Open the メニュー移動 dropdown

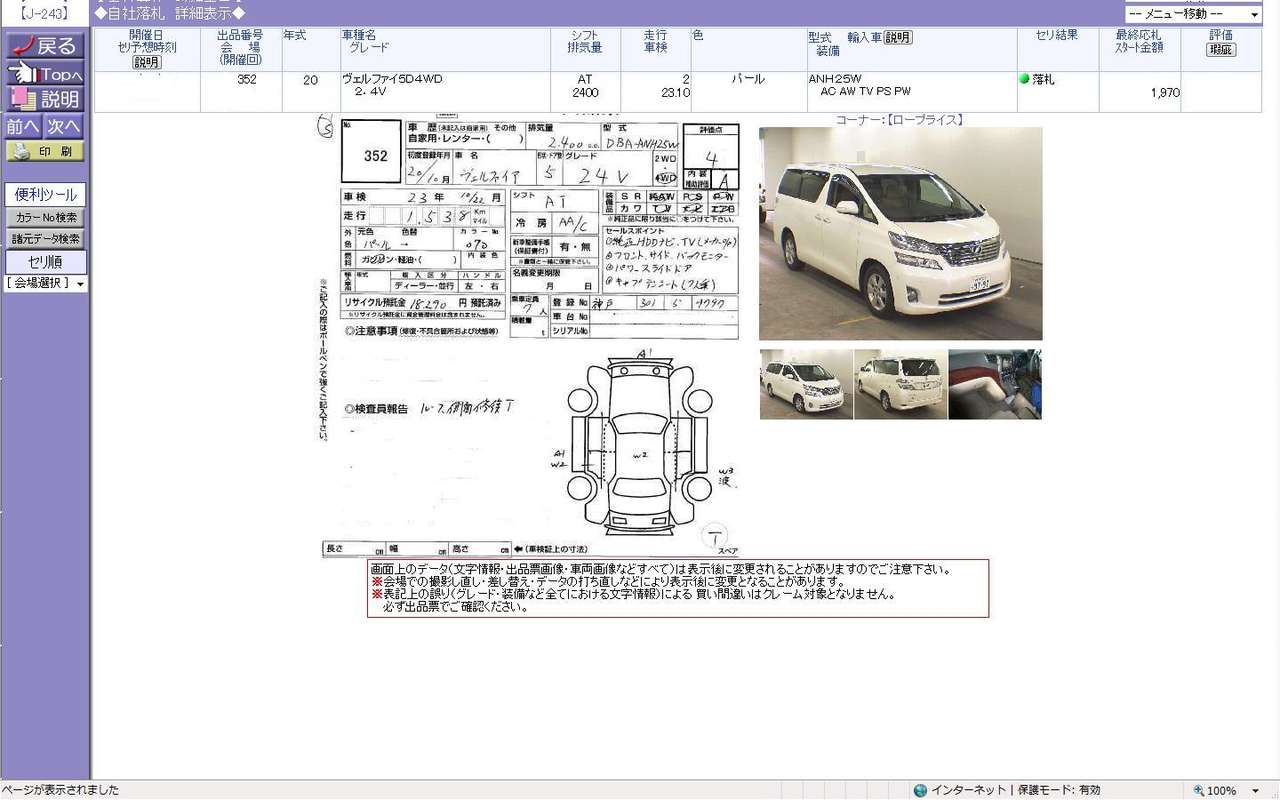(1193, 14)
